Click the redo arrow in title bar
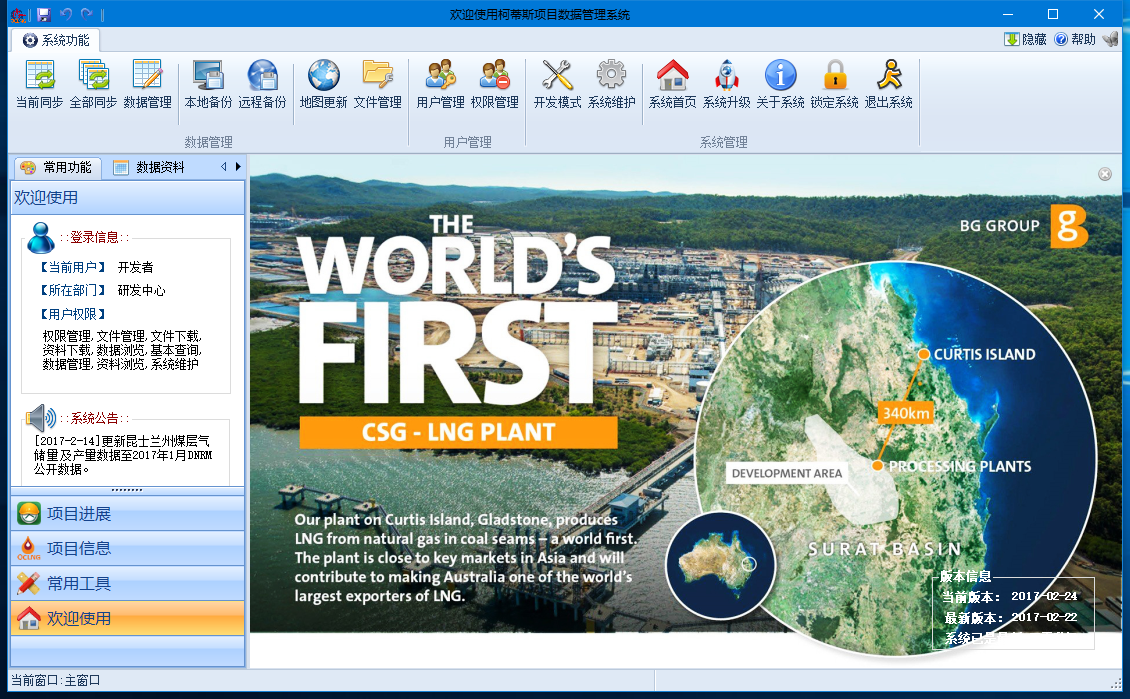 [87, 14]
